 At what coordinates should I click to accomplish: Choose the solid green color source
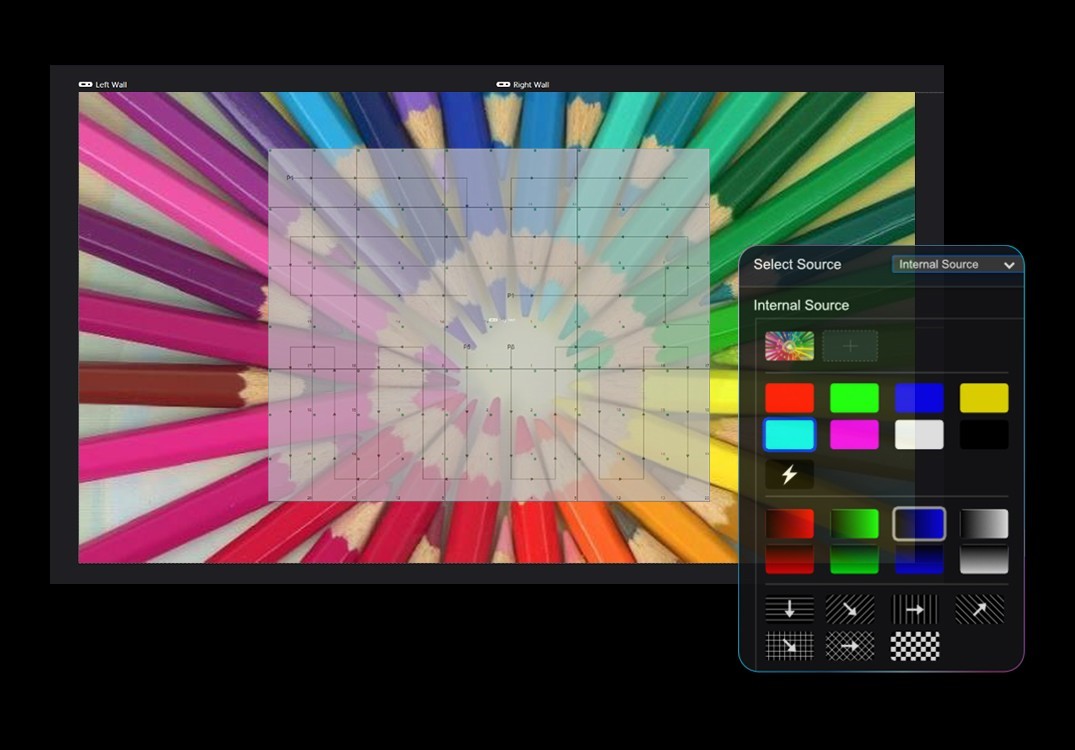pyautogui.click(x=854, y=398)
